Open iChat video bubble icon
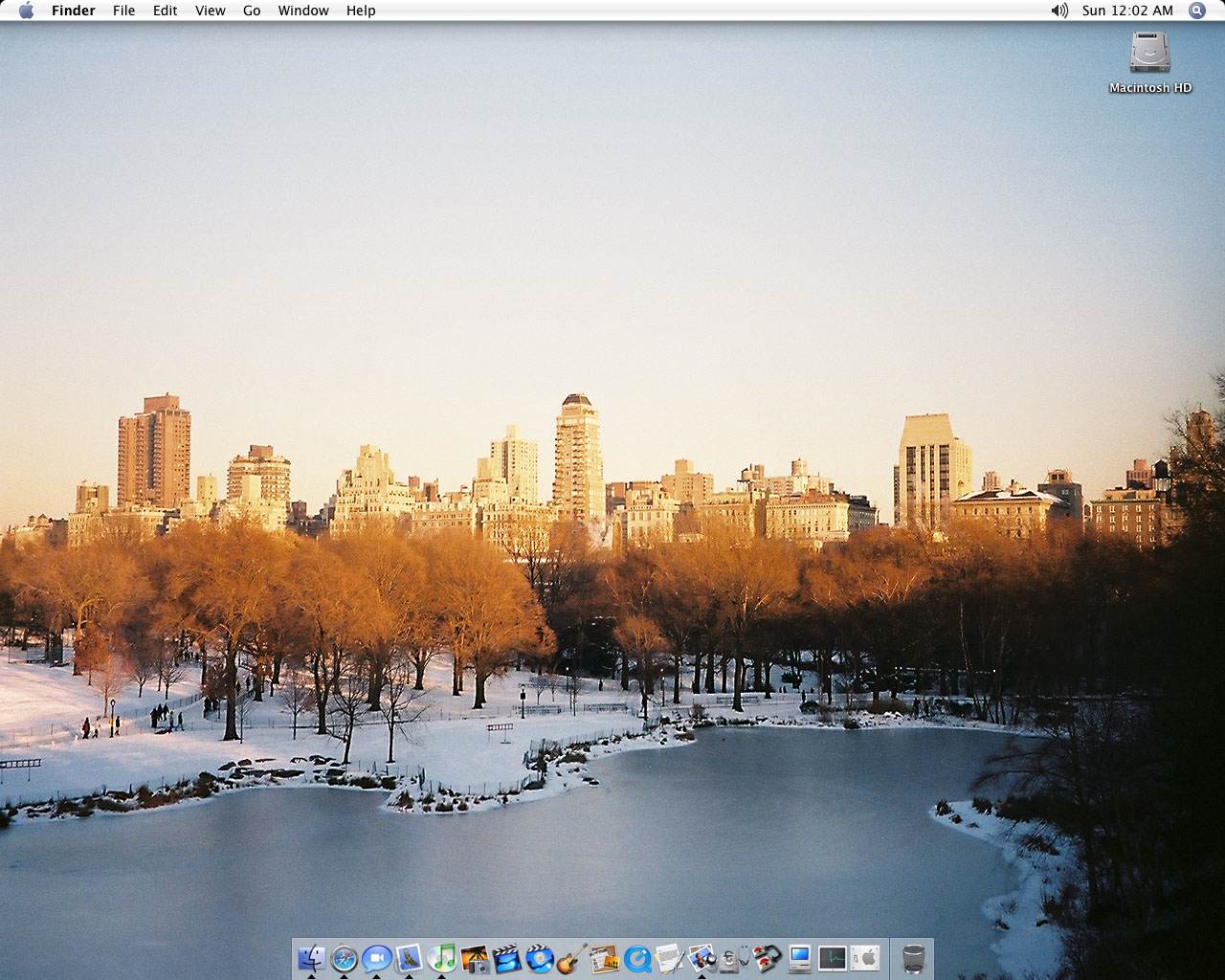This screenshot has height=980, width=1225. (377, 958)
